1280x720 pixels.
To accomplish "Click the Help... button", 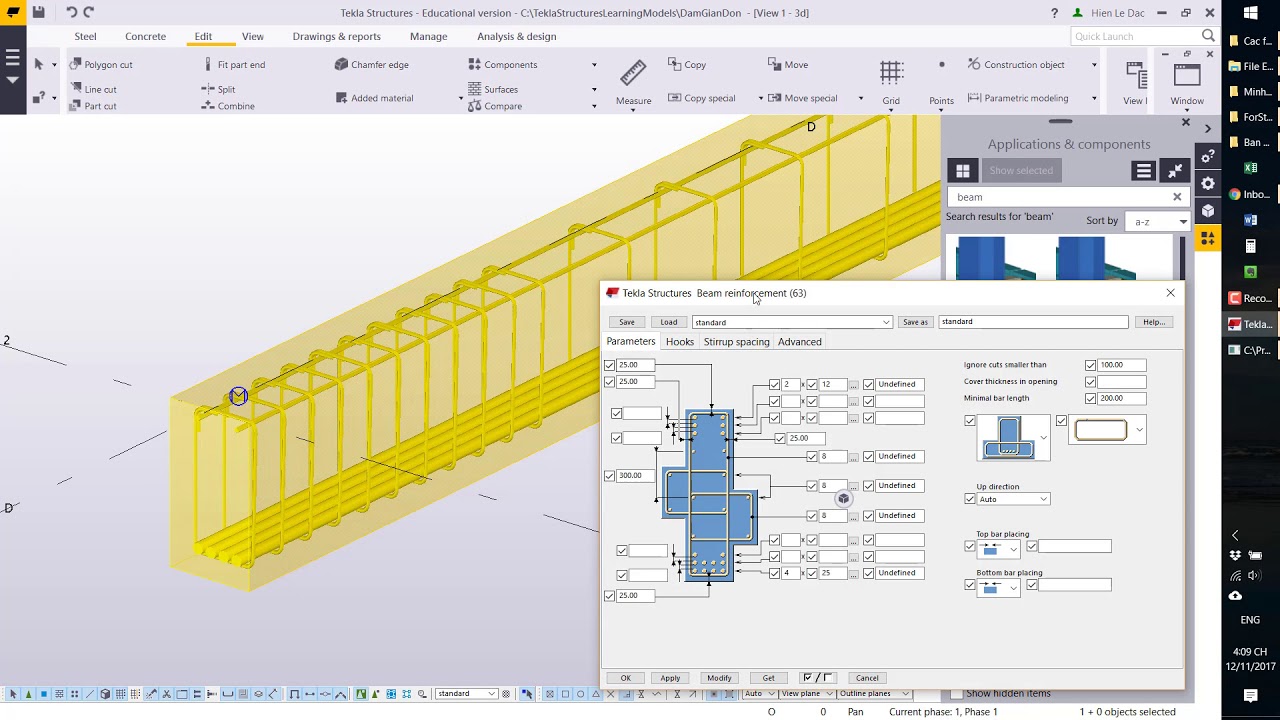I will (1154, 322).
